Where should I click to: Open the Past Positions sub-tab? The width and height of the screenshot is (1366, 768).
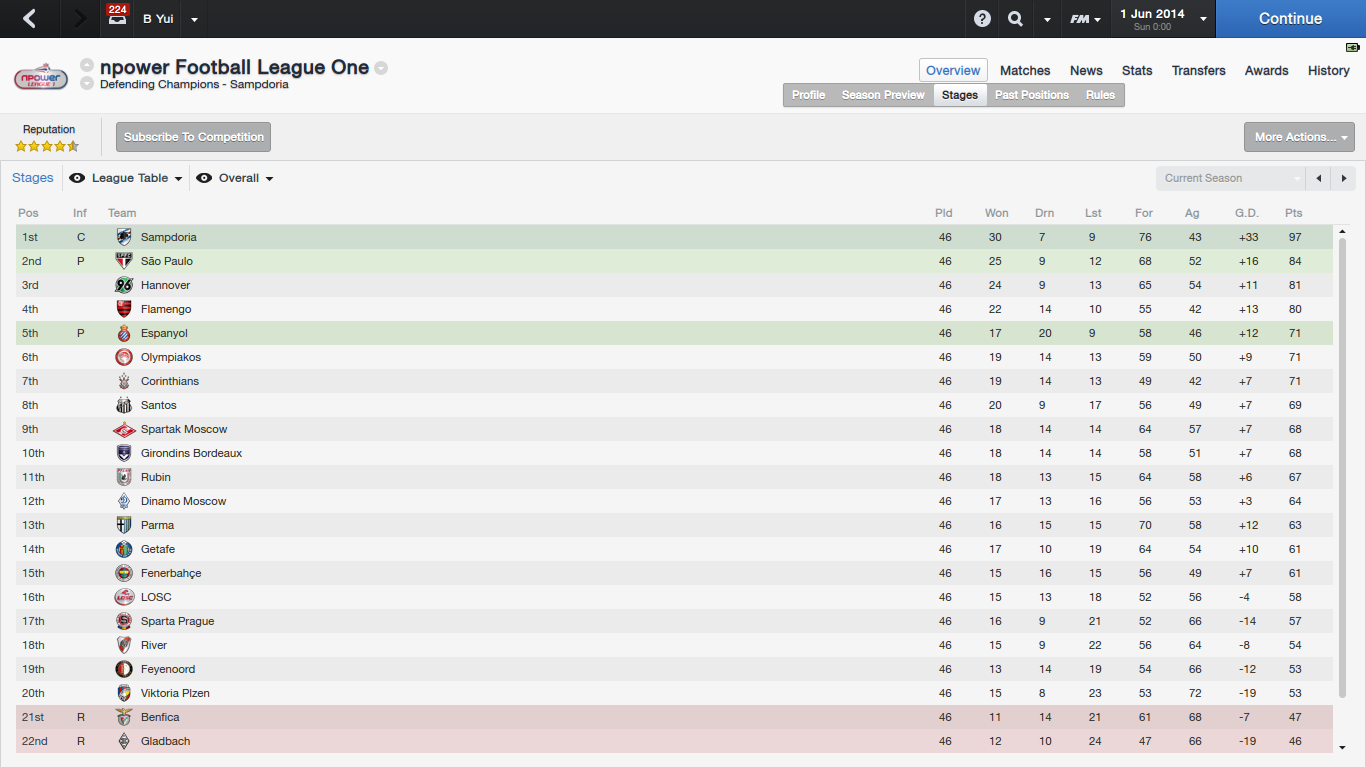(1031, 95)
